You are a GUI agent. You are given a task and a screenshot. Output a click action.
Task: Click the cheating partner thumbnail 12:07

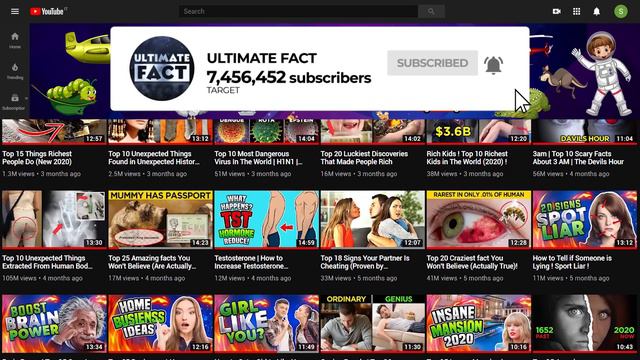click(x=372, y=219)
